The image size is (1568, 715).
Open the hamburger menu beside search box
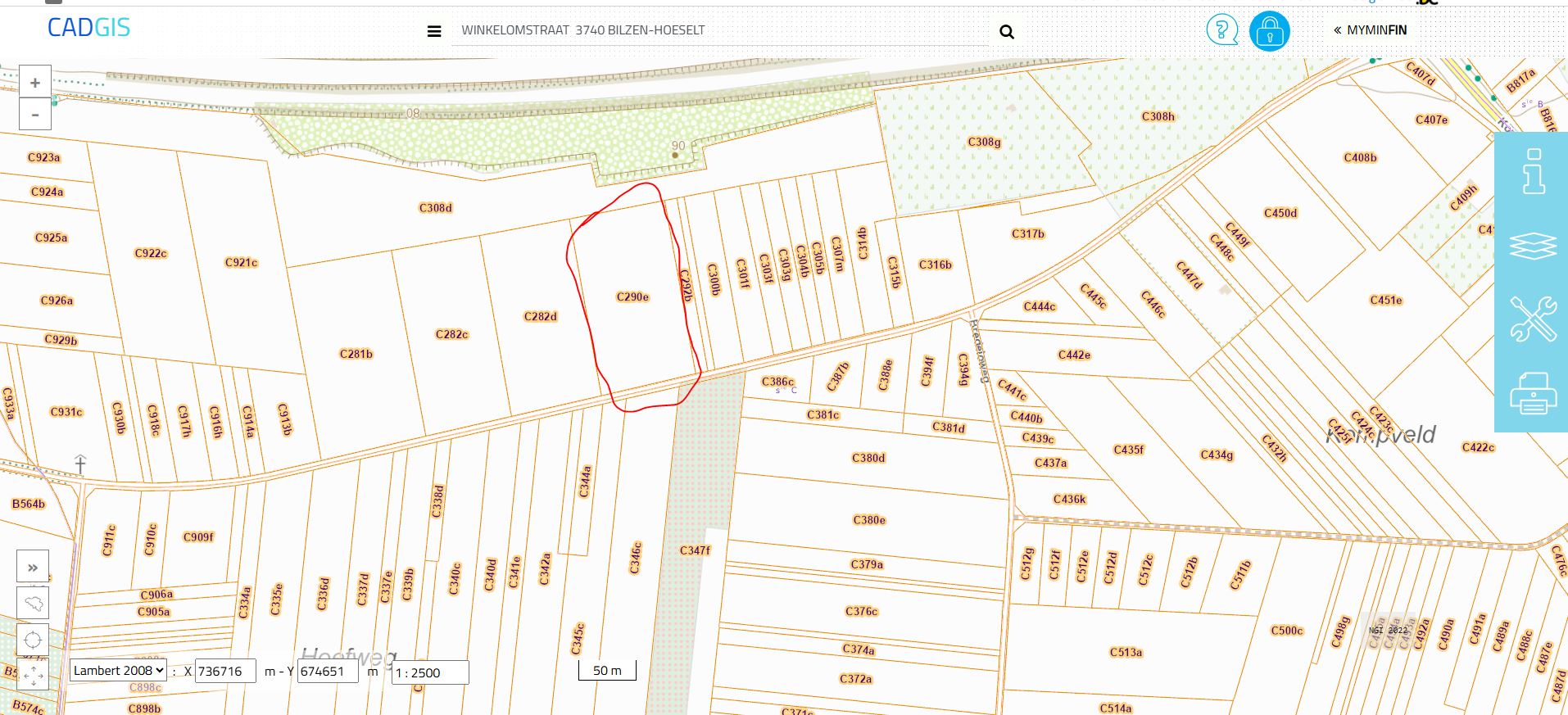(x=434, y=32)
